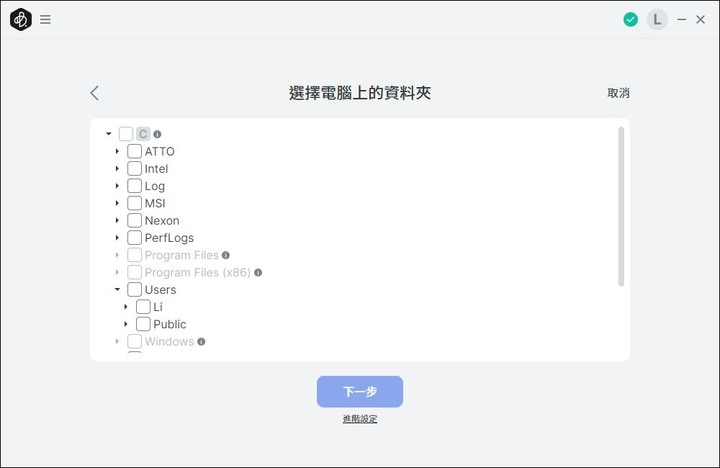Screen dimensions: 720x468
Task: Open the 進階設定 link
Action: (360, 419)
